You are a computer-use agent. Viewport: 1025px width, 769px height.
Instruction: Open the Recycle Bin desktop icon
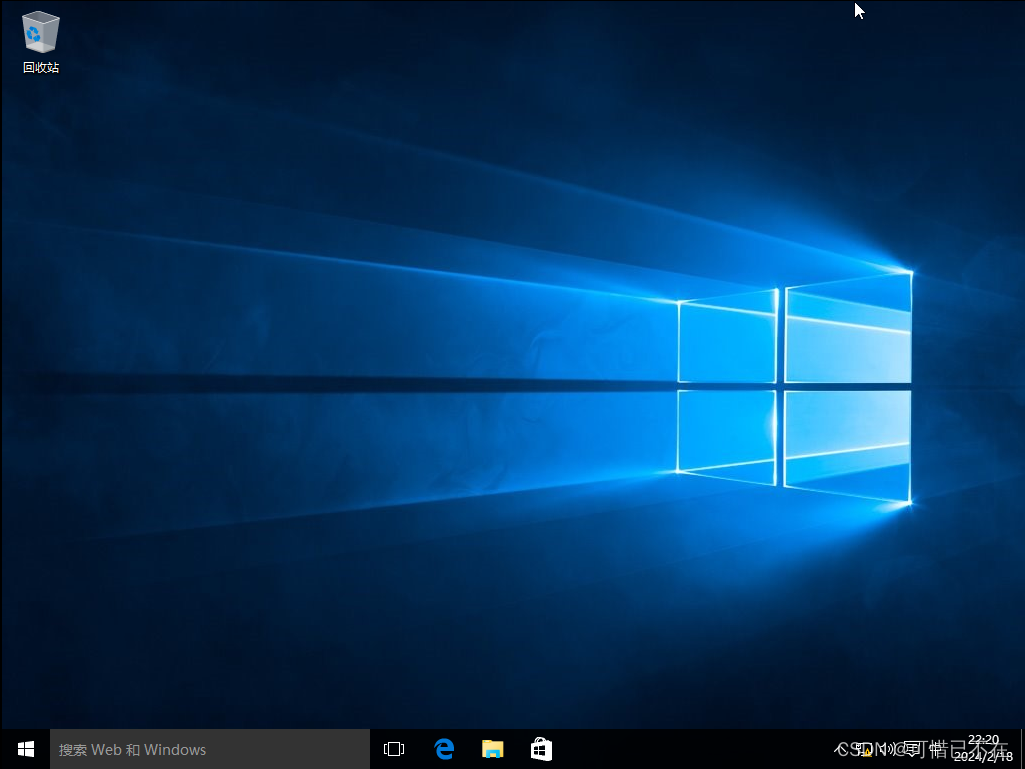tap(41, 43)
